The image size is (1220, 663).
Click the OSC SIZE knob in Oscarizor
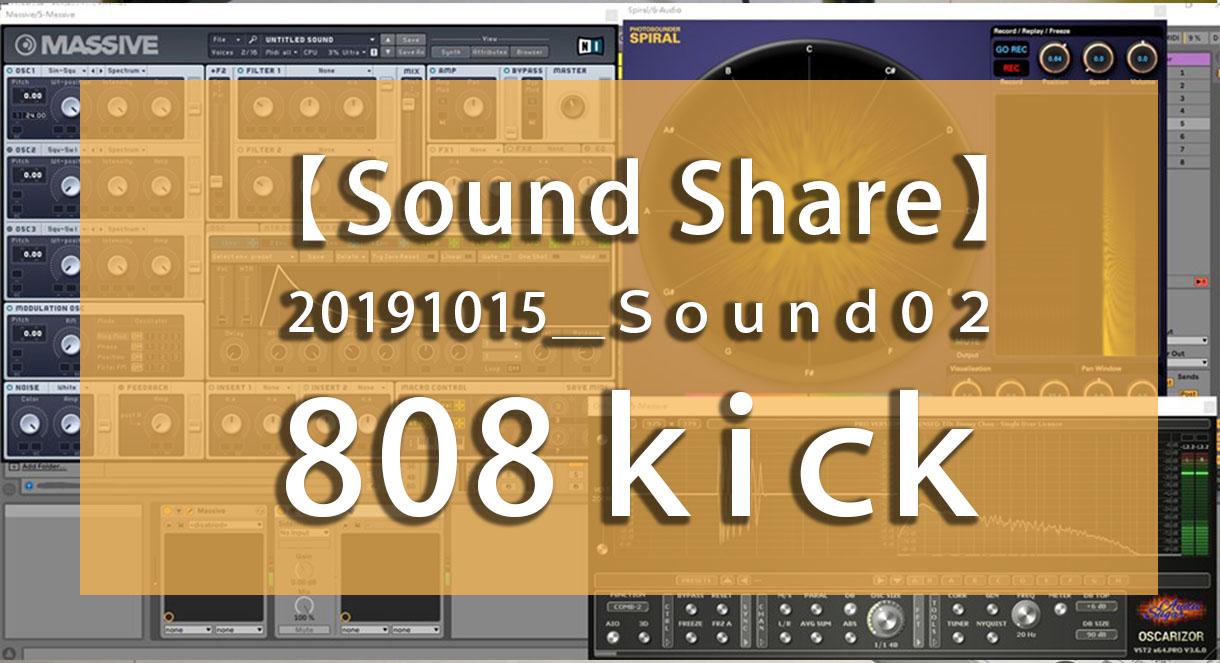click(x=885, y=618)
